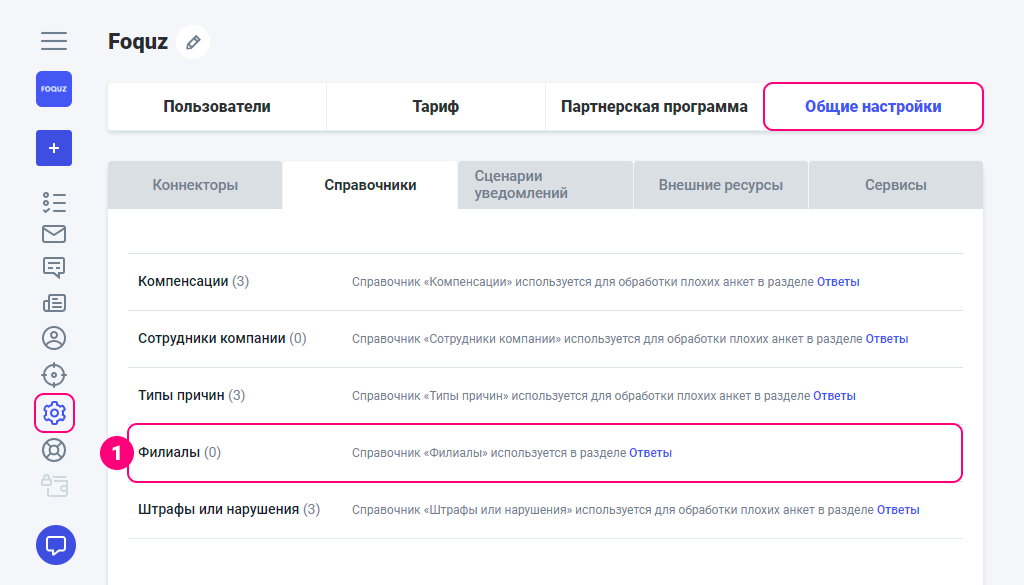Click the Foquz logo icon

(54, 89)
